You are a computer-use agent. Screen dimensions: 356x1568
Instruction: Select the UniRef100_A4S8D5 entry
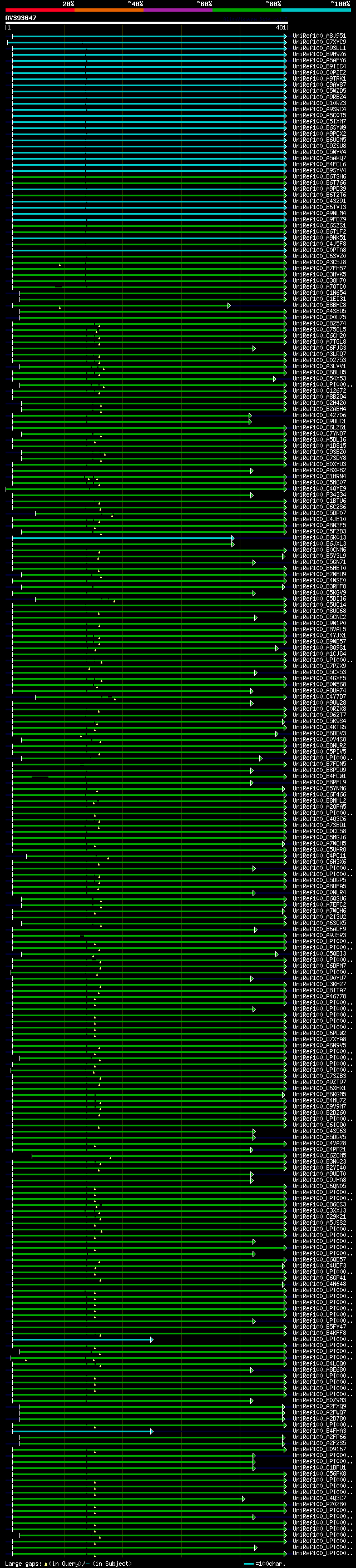(319, 311)
